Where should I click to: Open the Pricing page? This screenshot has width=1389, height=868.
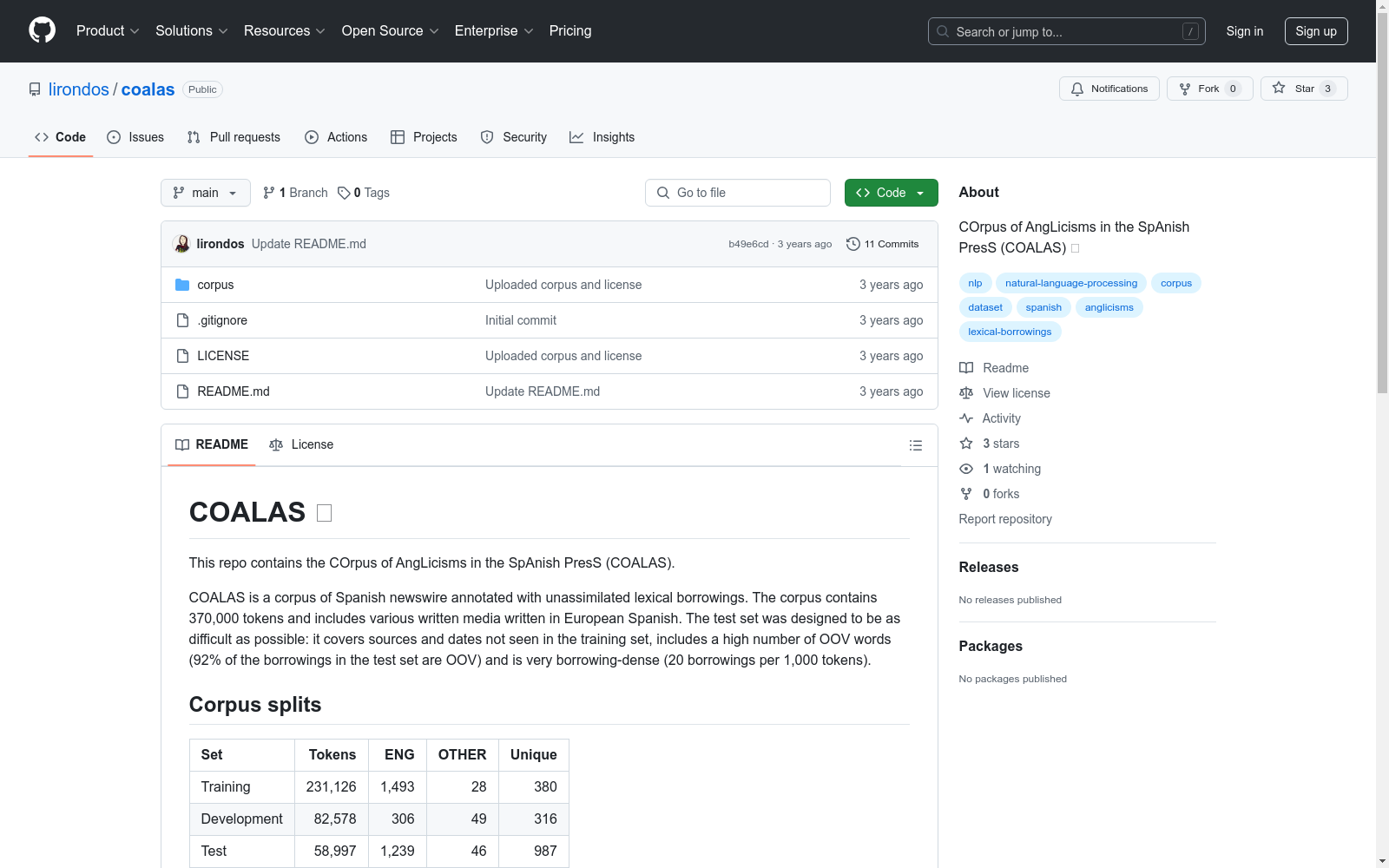(570, 30)
